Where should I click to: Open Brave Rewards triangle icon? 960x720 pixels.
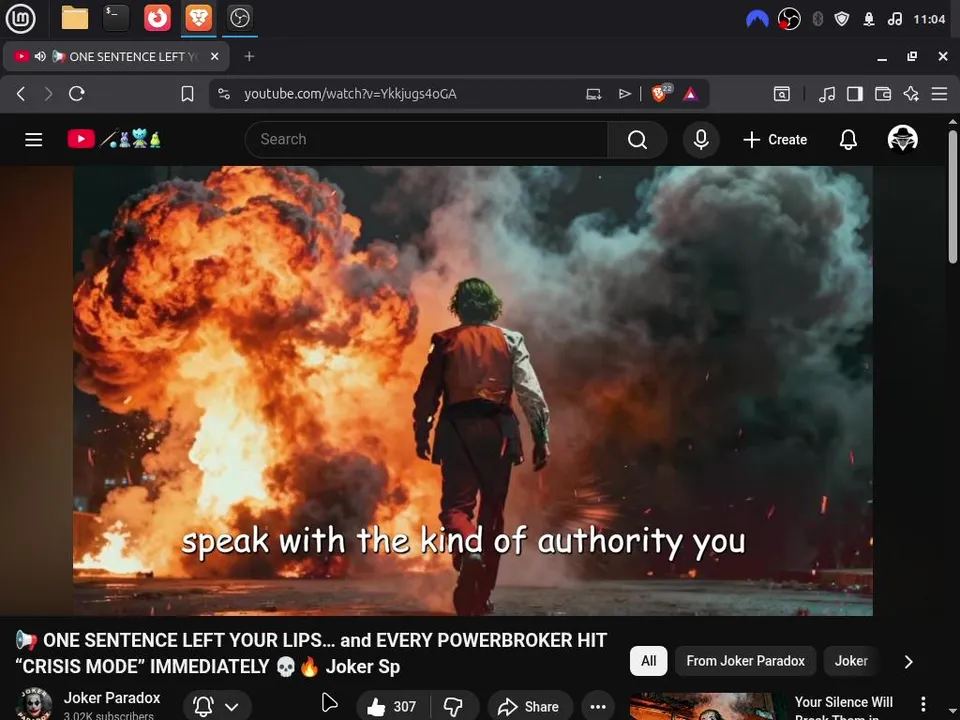pyautogui.click(x=691, y=94)
